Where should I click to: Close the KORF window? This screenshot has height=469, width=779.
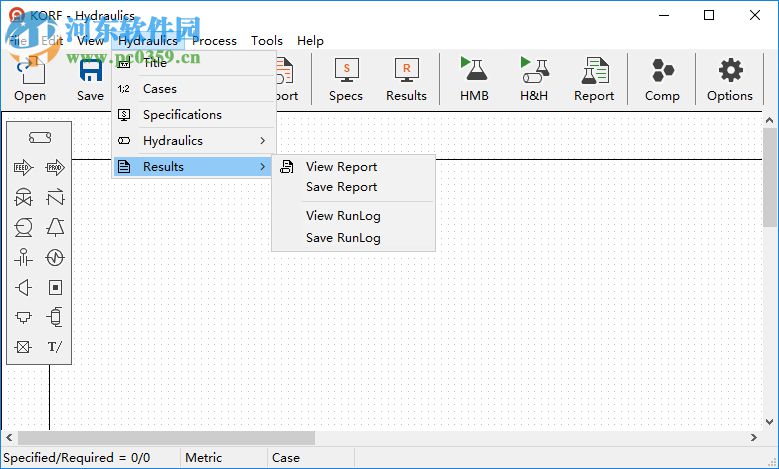755,15
